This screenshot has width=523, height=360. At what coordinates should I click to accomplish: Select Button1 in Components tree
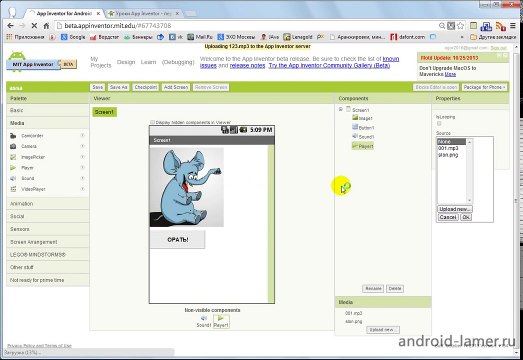[x=363, y=127]
